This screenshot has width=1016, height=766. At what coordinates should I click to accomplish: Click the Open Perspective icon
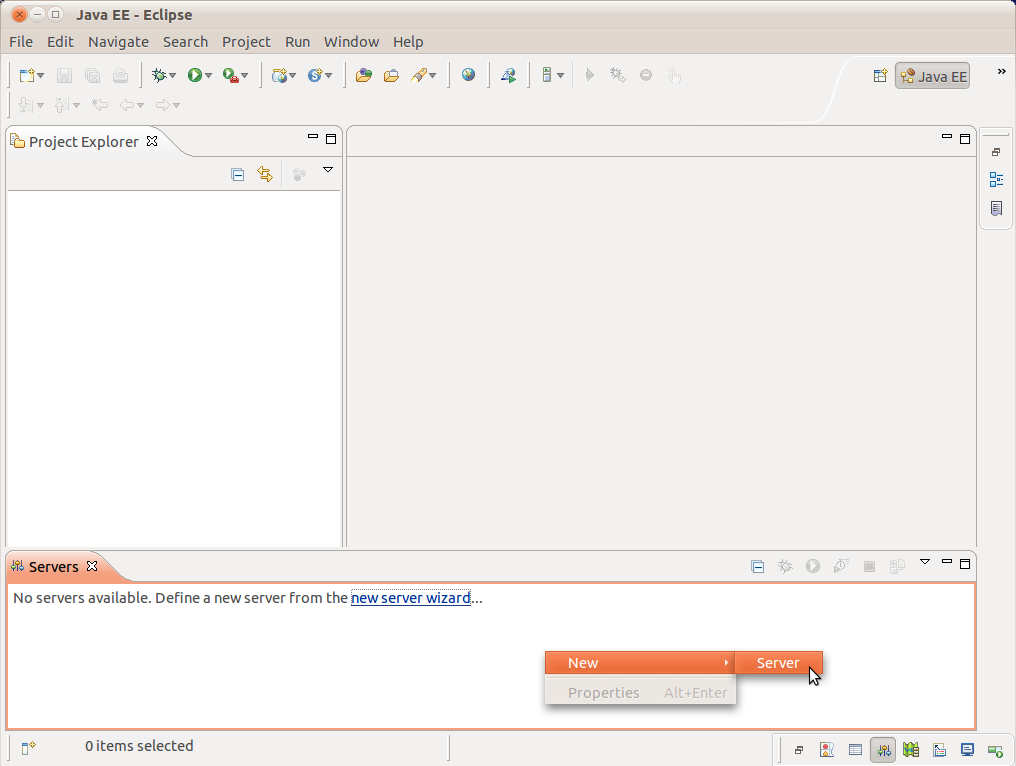880,76
